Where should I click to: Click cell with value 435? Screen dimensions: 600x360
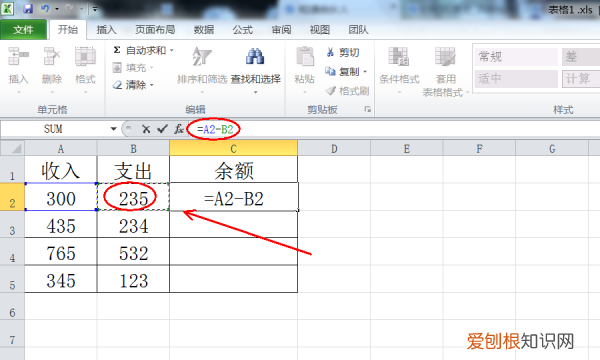pyautogui.click(x=61, y=224)
